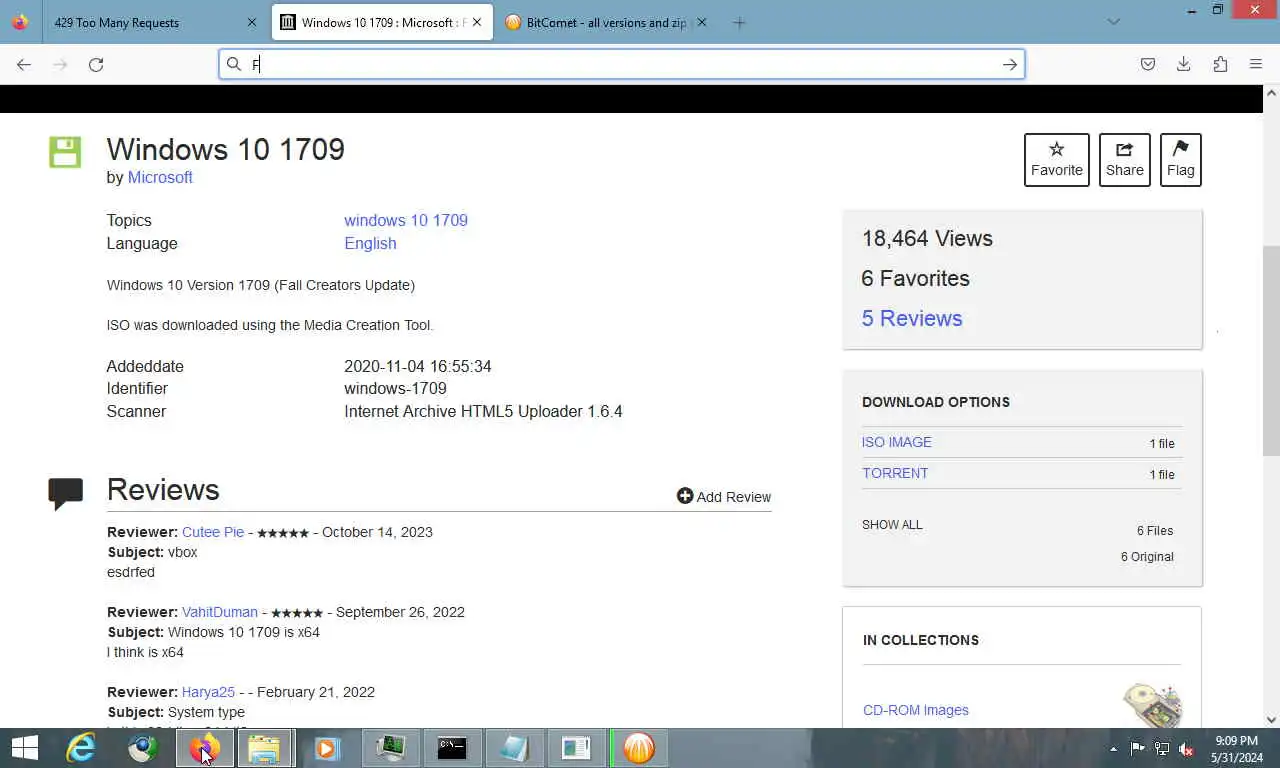Open reviewer VahitDuman's profile
Screen dimensions: 1280x768
coord(220,612)
